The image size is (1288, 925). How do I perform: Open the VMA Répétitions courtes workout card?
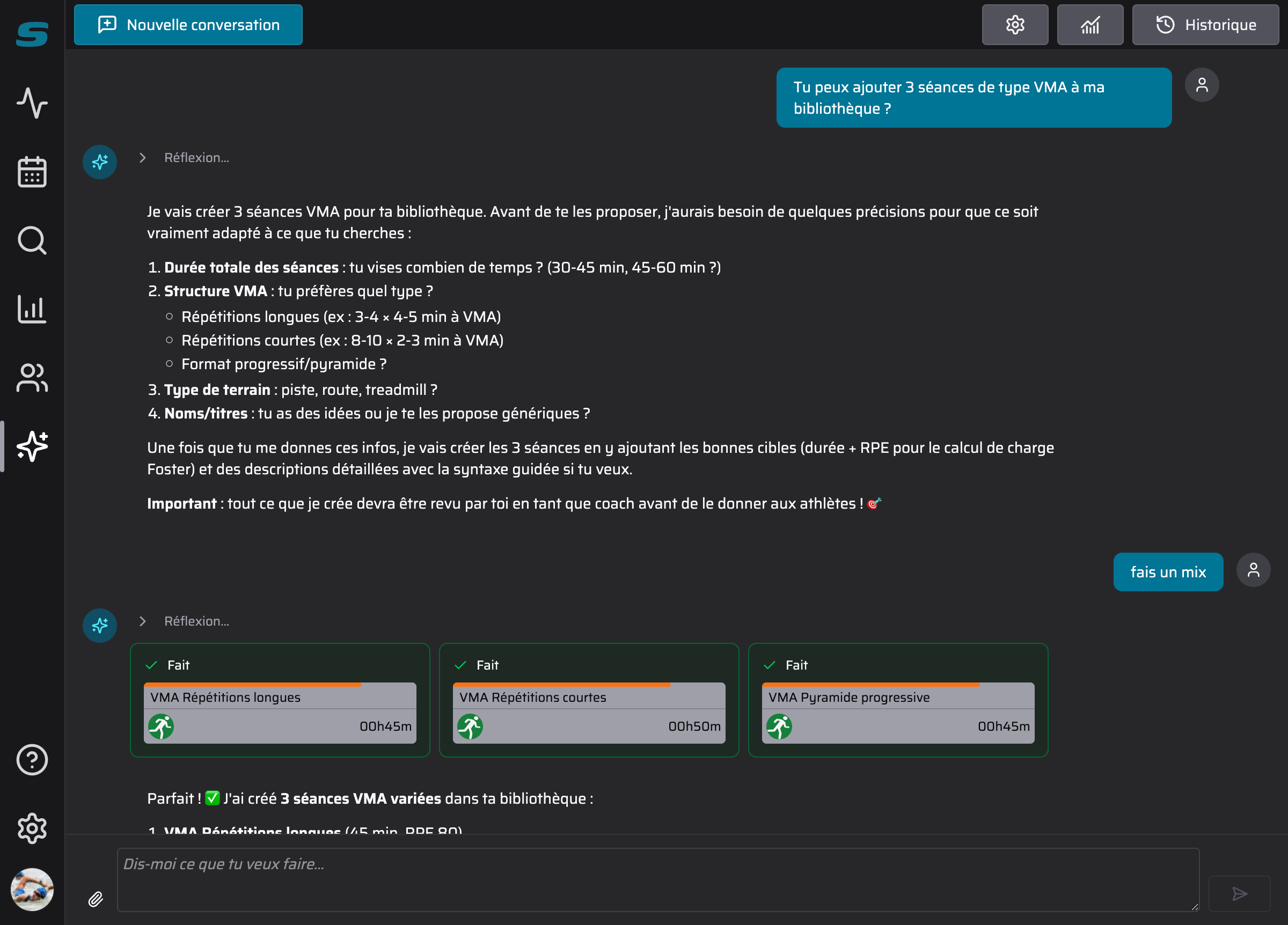589,713
